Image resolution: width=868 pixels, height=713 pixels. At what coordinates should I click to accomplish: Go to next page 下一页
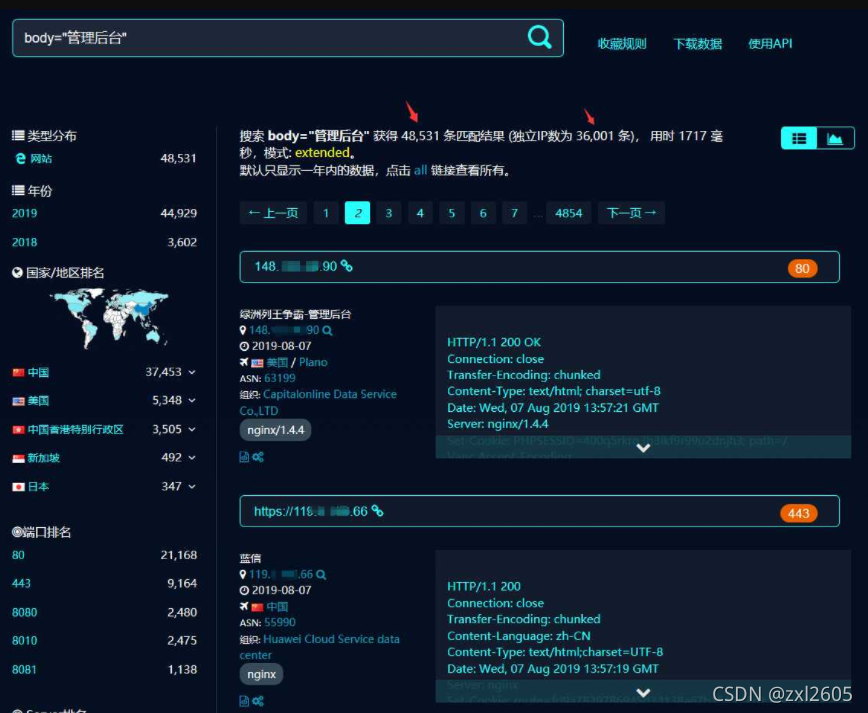(631, 213)
